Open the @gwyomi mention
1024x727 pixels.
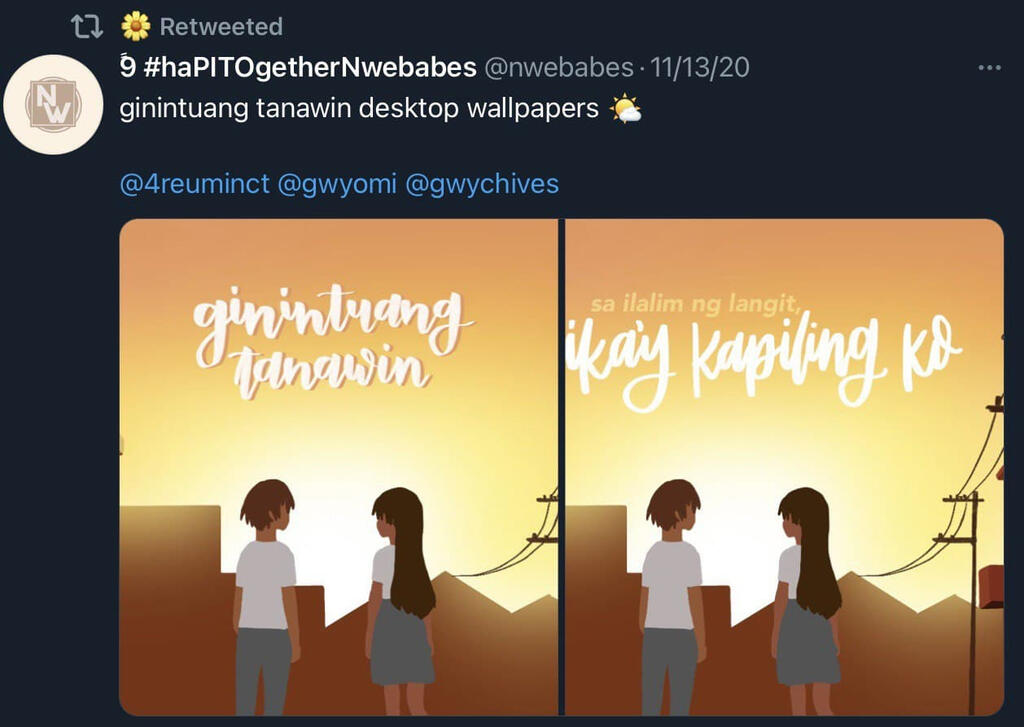pos(337,184)
